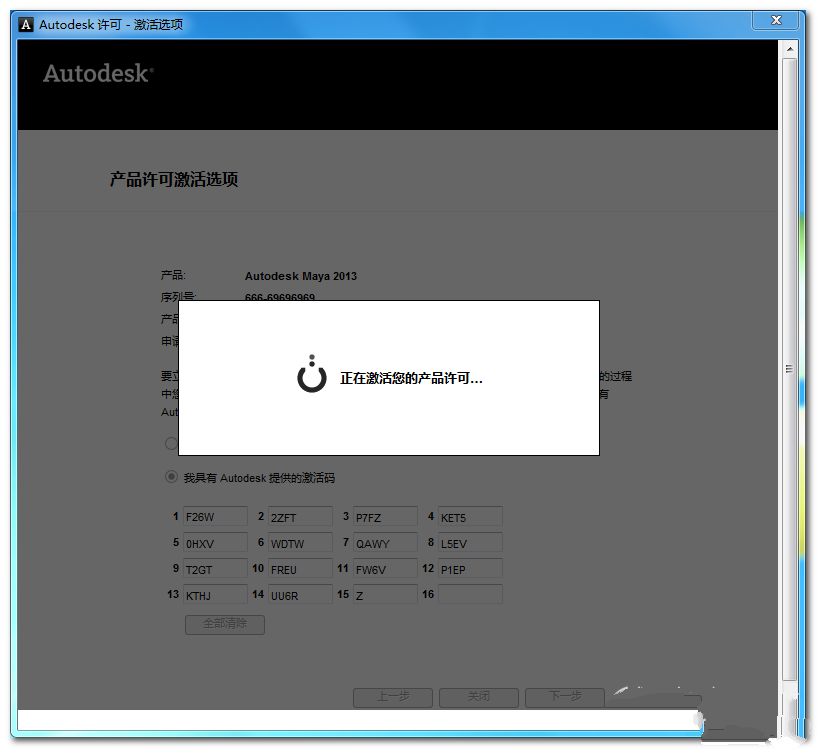Click the 下一步 next button

click(x=565, y=697)
